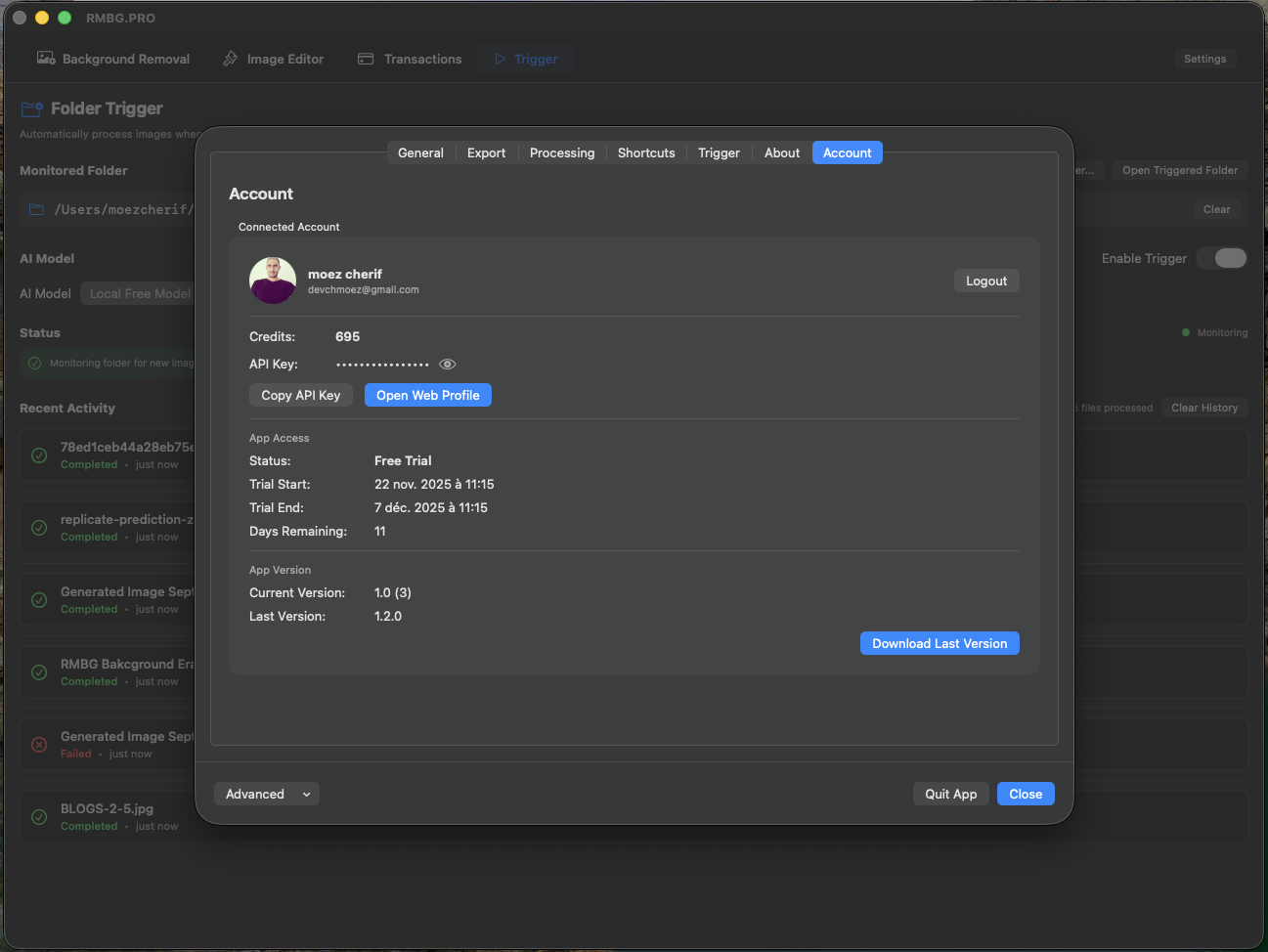This screenshot has height=952, width=1268.
Task: Reveal the API key with eye icon
Action: [447, 365]
